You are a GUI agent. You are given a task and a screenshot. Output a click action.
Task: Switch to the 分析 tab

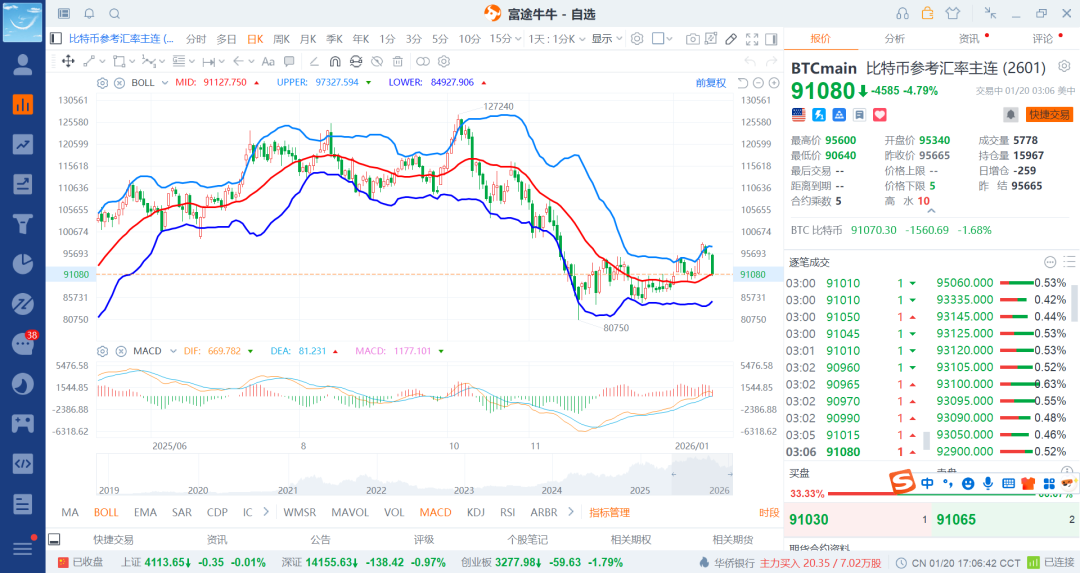[x=894, y=39]
